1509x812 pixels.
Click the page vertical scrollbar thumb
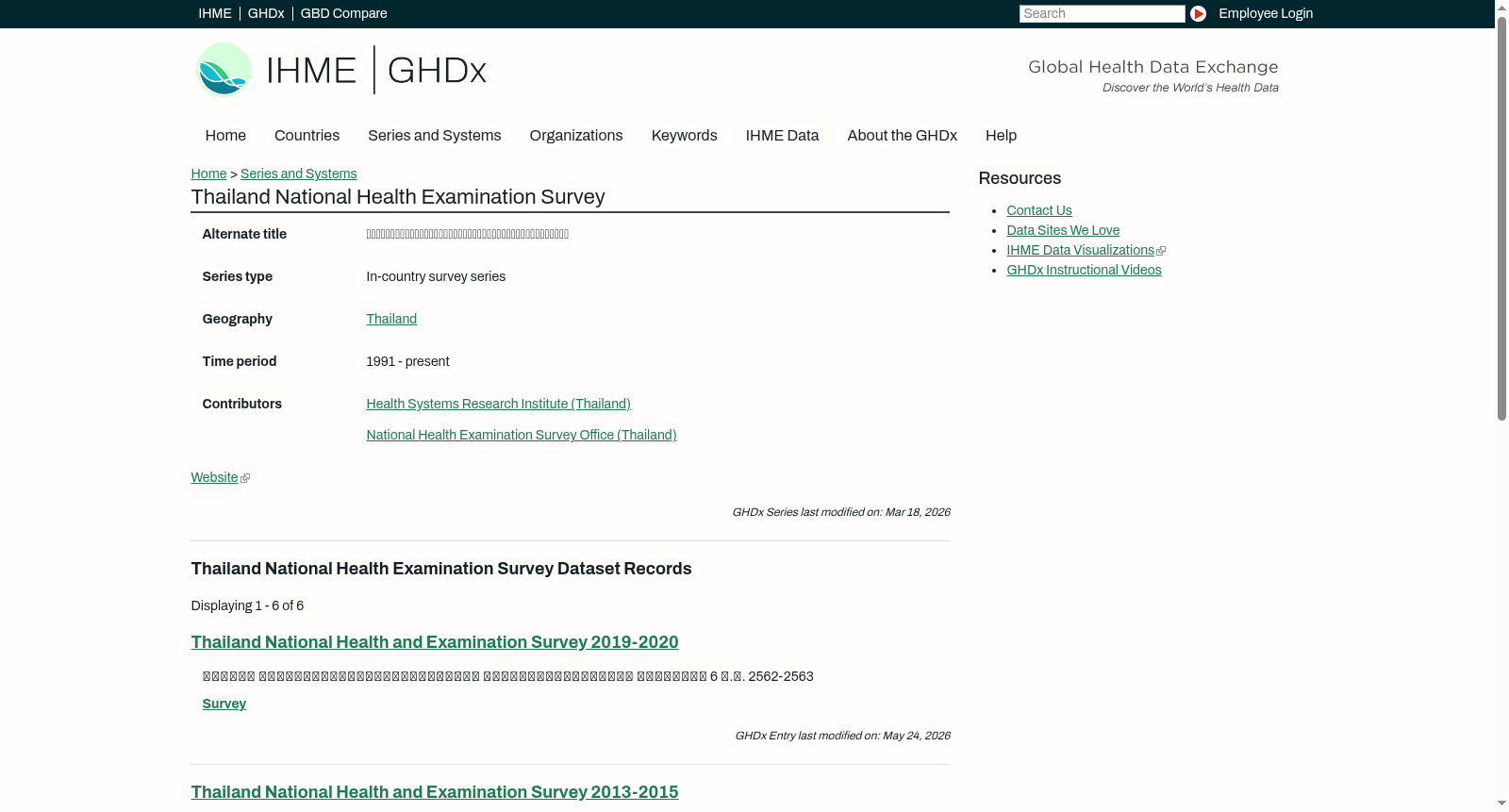click(1501, 219)
